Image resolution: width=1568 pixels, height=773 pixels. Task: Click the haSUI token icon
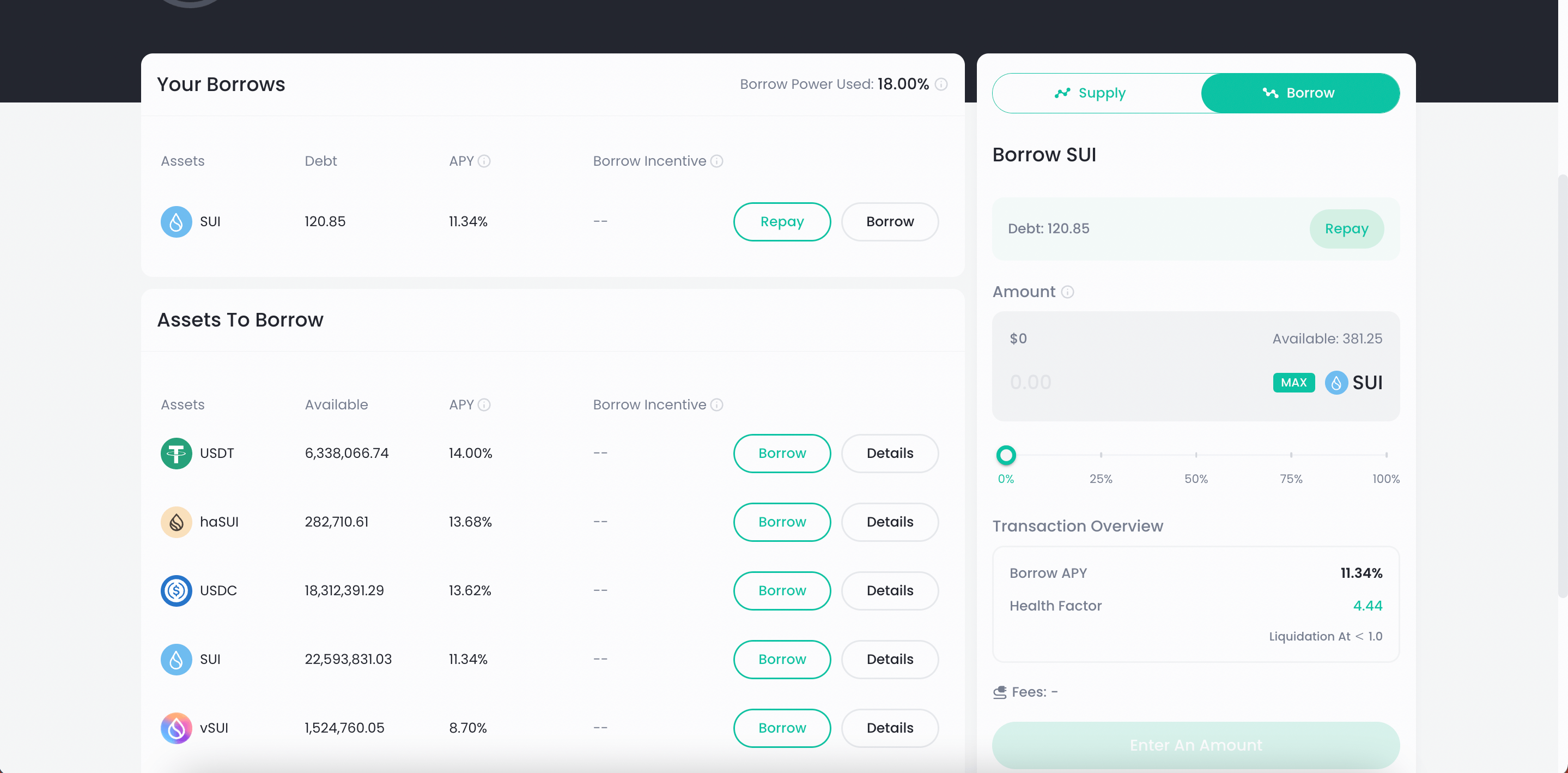176,522
